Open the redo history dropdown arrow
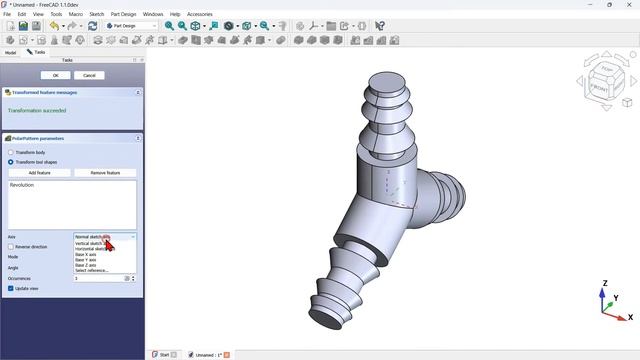Viewport: 640px width, 360px height. pos(81,26)
